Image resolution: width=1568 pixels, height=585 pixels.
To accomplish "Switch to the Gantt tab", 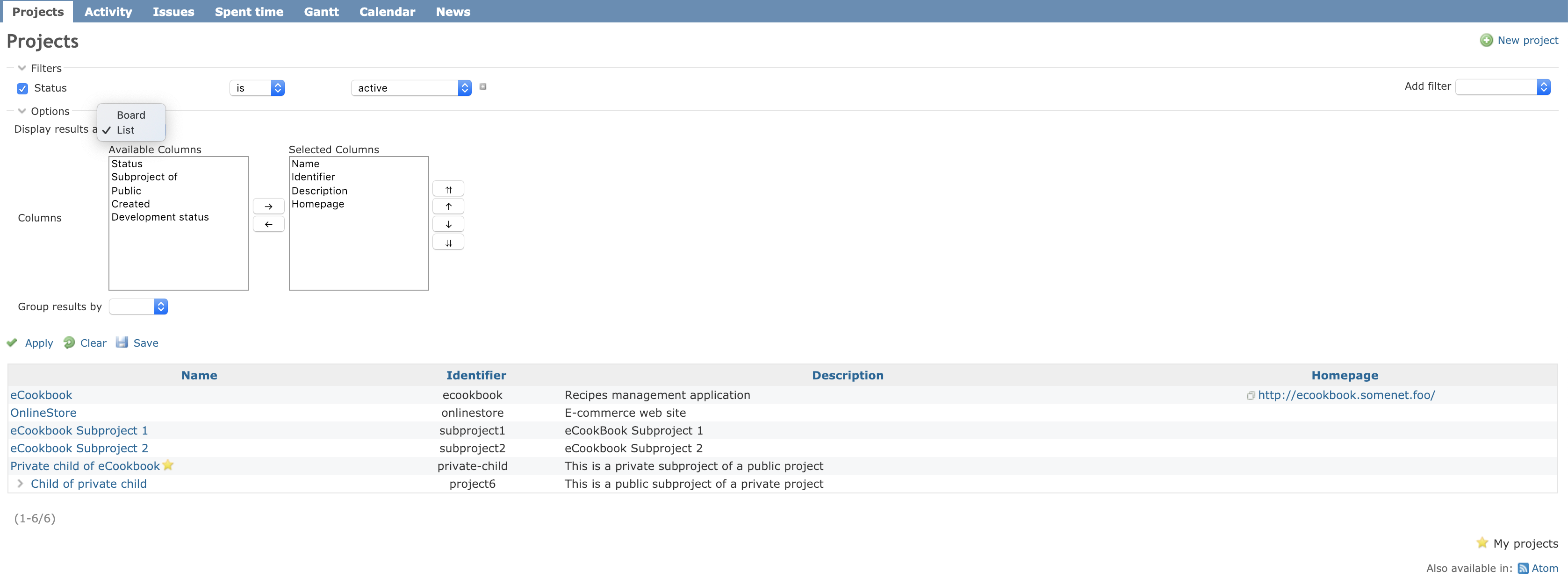I will 321,12.
